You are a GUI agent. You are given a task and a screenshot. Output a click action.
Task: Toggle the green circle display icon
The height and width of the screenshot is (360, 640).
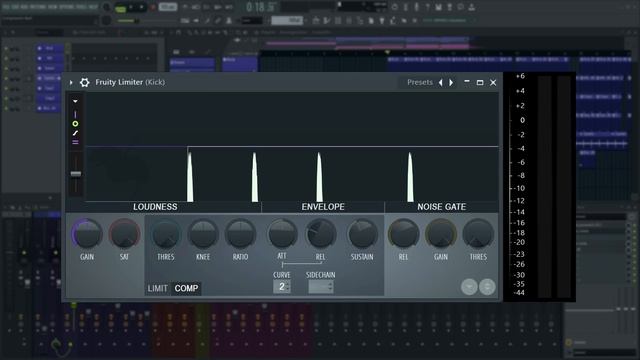click(x=75, y=124)
